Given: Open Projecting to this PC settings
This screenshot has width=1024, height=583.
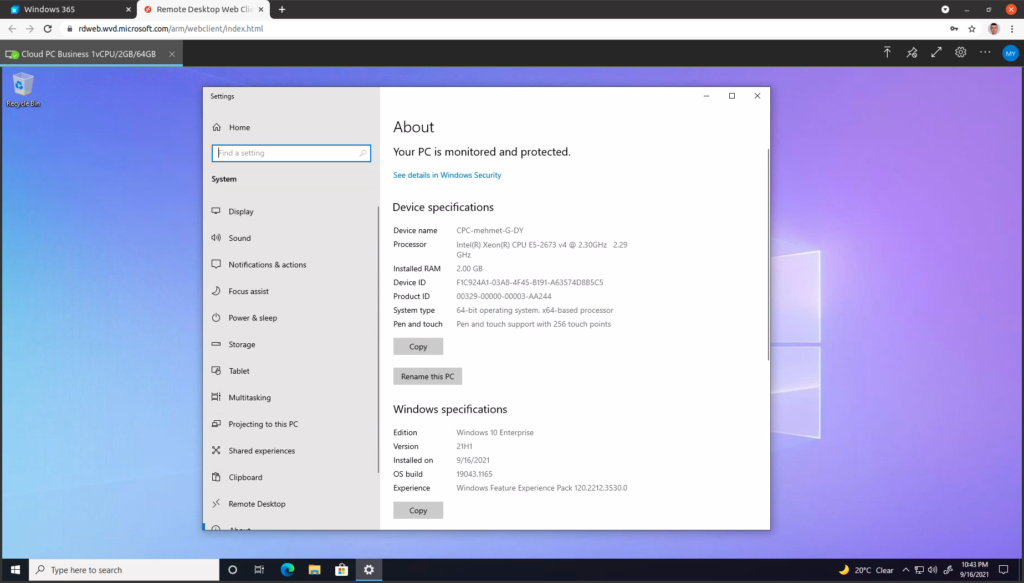Looking at the screenshot, I should tap(255, 424).
